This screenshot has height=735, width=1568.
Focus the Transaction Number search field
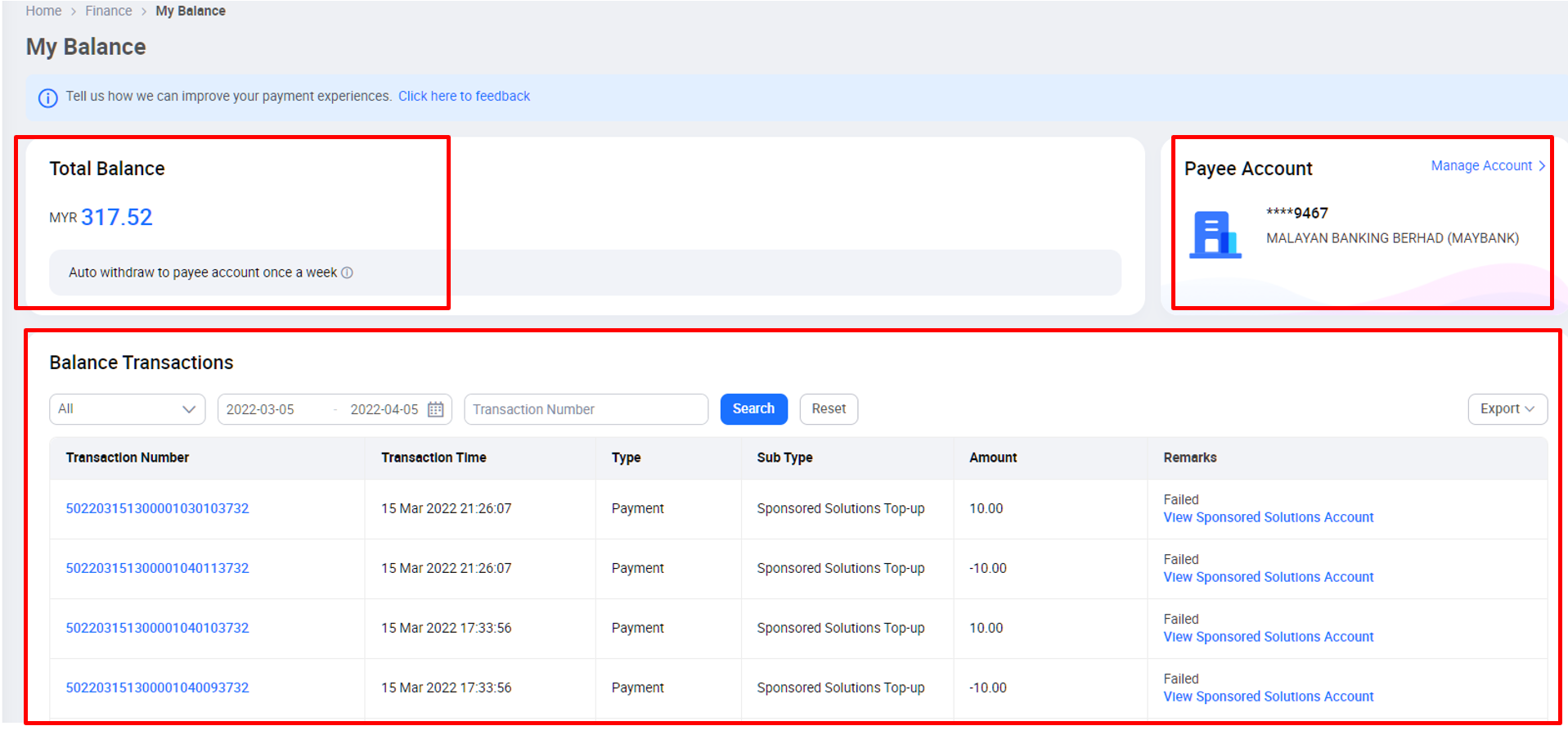tap(585, 409)
